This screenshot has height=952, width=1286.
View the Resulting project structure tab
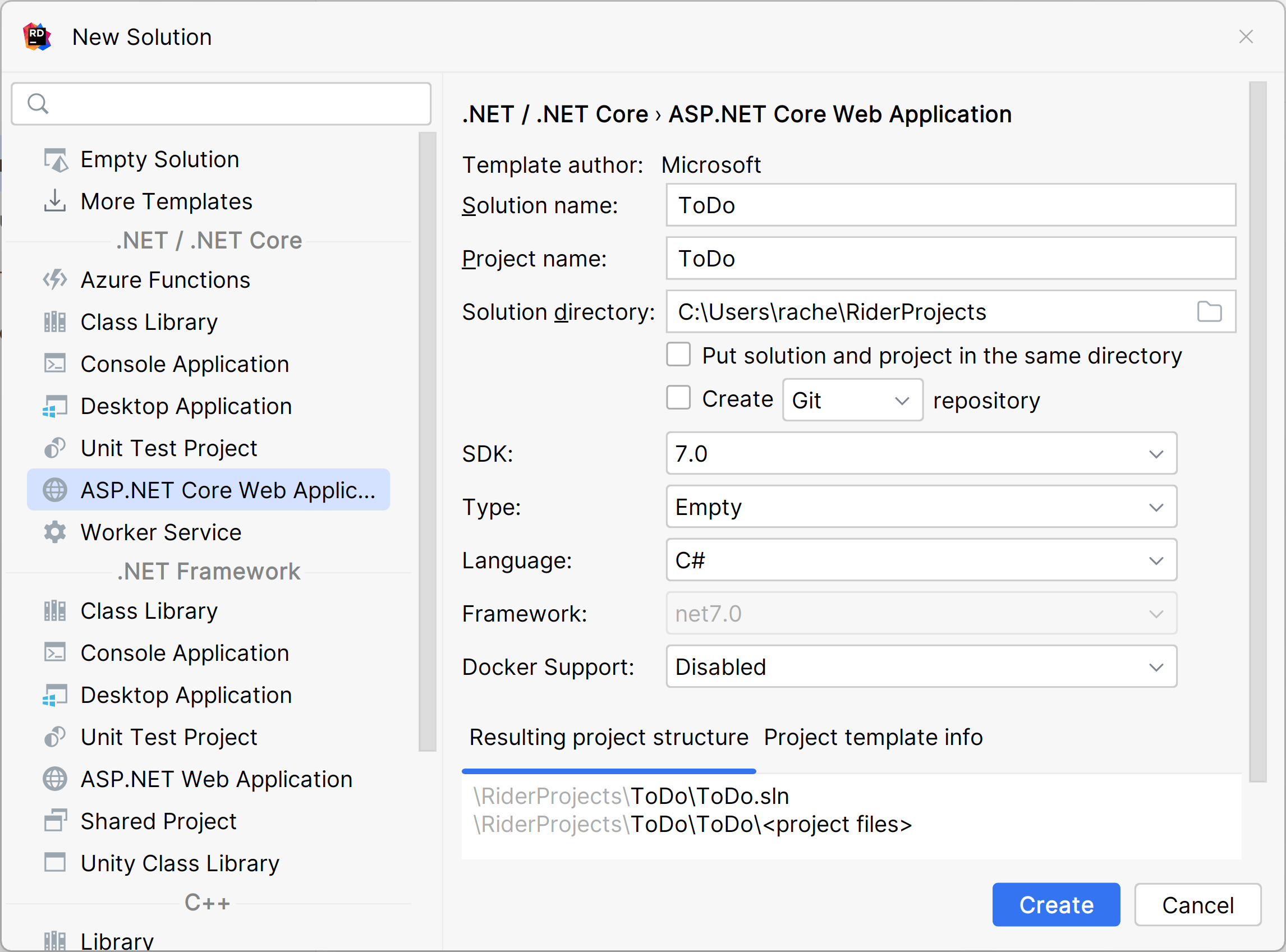pyautogui.click(x=609, y=737)
